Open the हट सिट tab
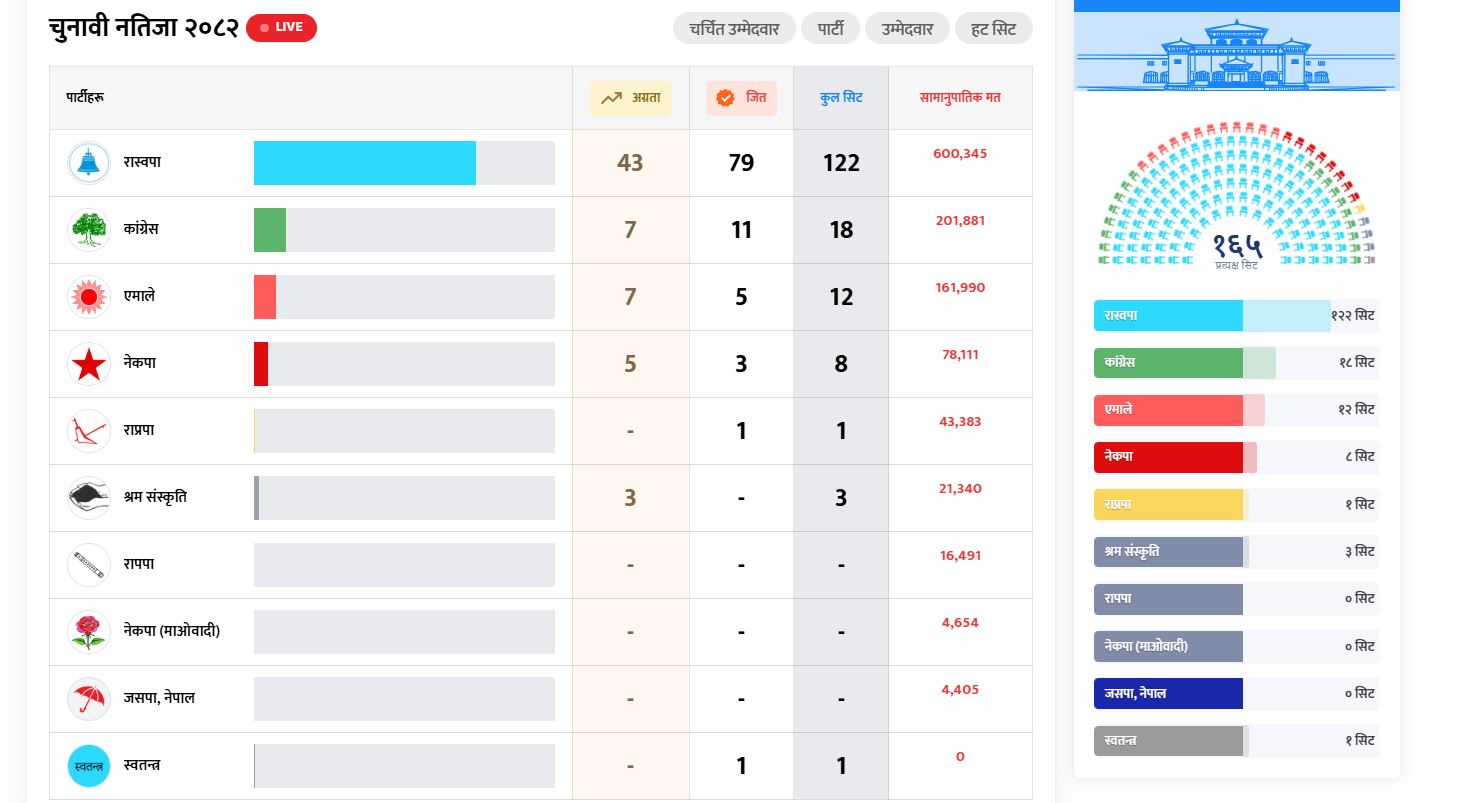This screenshot has width=1462, height=803. click(x=993, y=28)
